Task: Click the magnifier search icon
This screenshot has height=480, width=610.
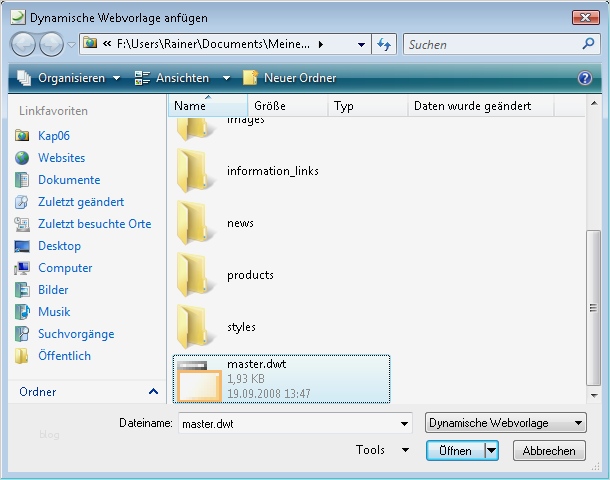Action: point(589,44)
